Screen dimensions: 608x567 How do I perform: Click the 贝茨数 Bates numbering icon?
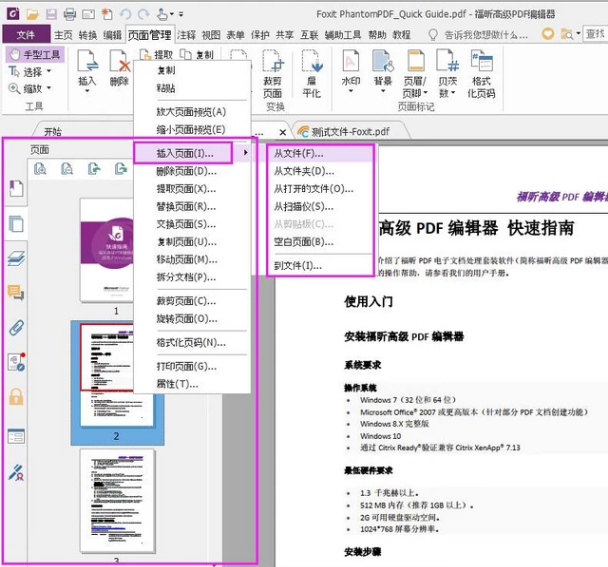pos(447,61)
